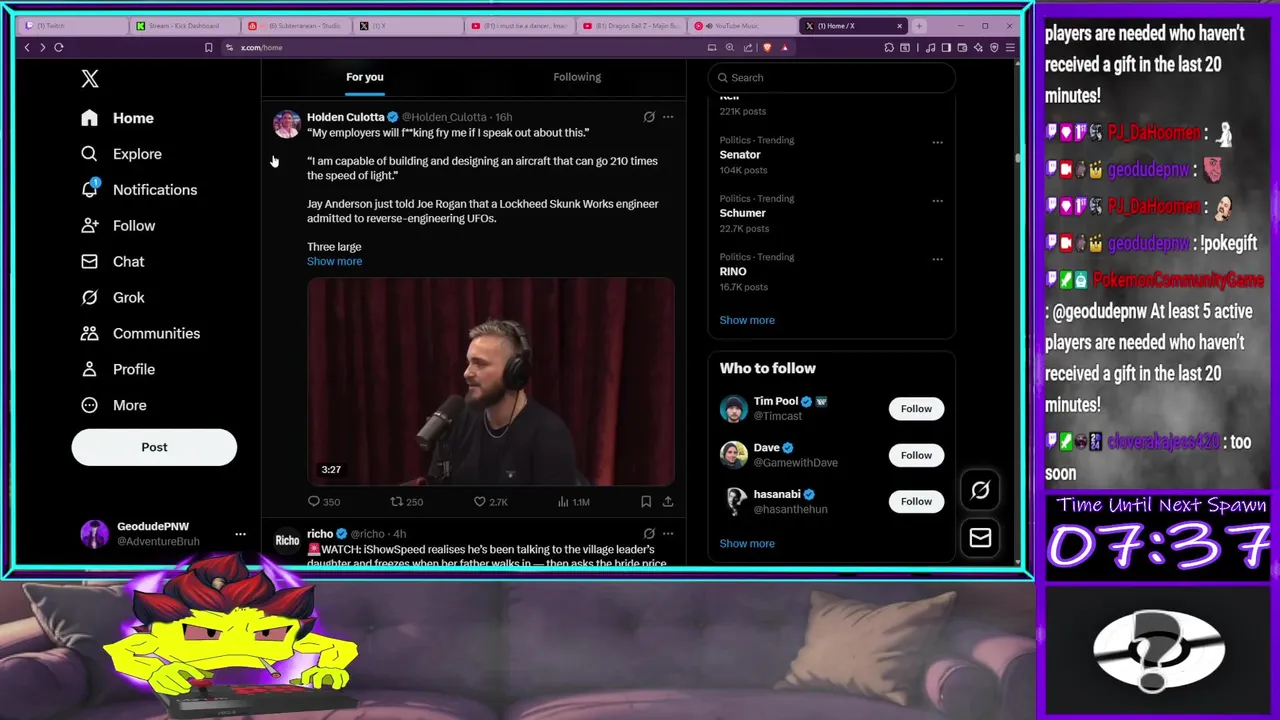Close the Home / X browser tab

click(899, 26)
